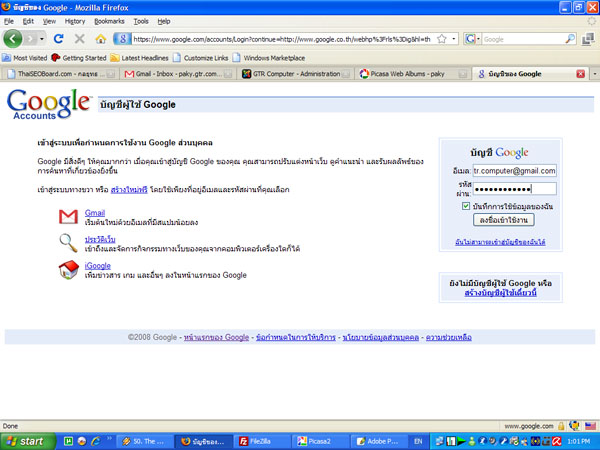
Task: Open the Terms of Service footer link
Action: tap(295, 338)
